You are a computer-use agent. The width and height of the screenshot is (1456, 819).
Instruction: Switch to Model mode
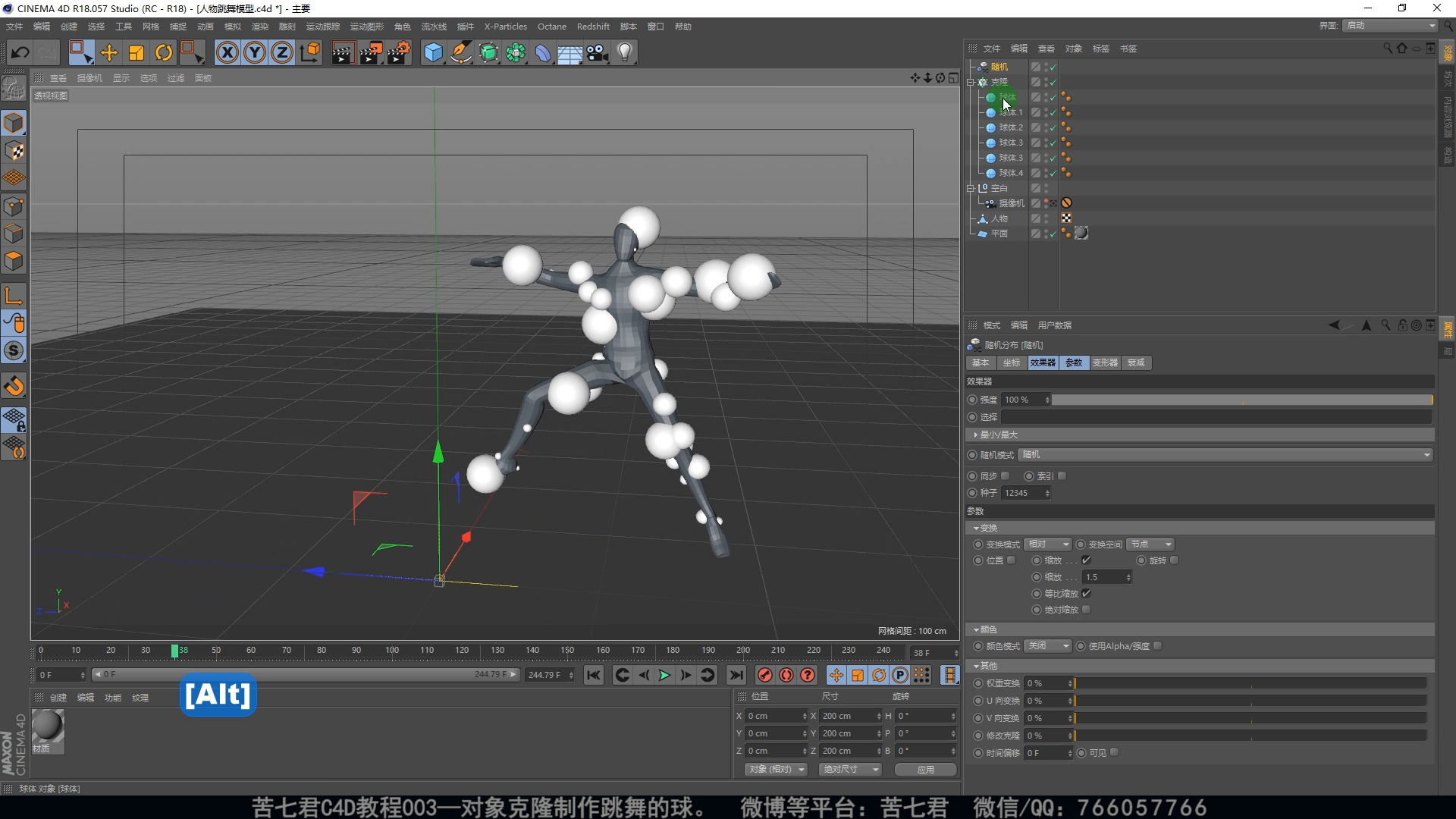pos(14,123)
